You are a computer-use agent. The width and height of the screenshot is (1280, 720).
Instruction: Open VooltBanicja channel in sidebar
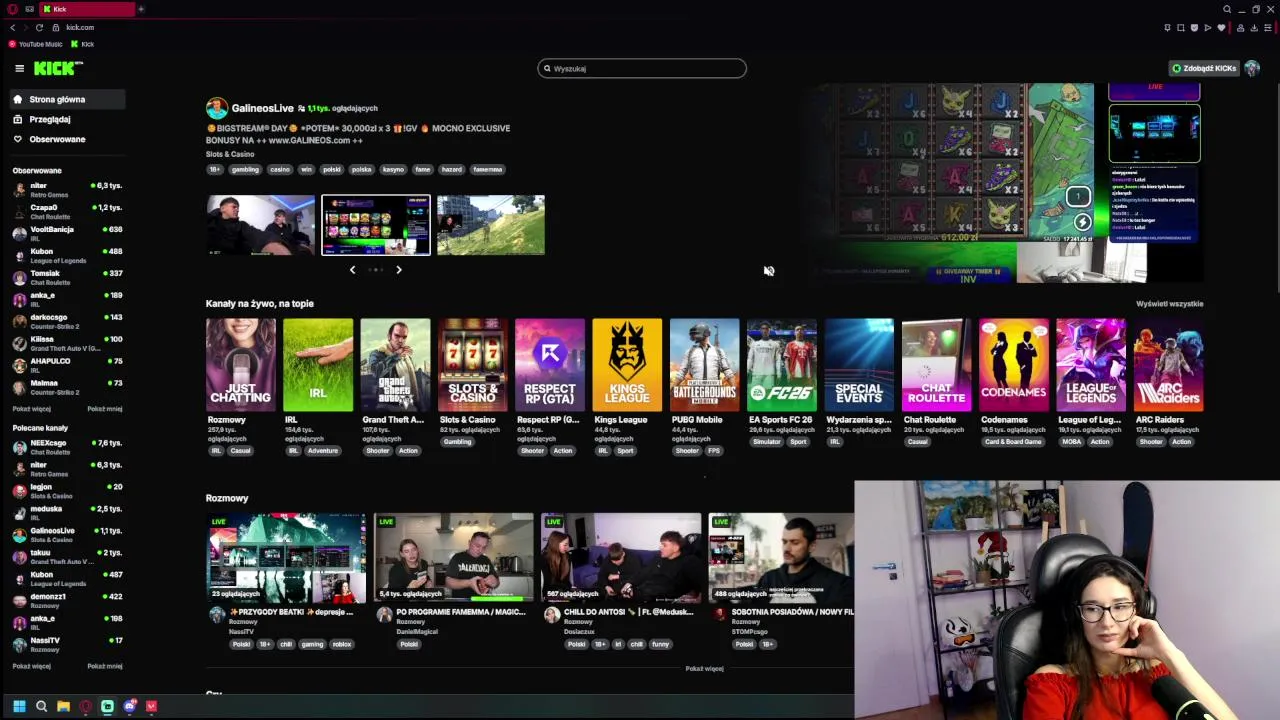point(67,233)
